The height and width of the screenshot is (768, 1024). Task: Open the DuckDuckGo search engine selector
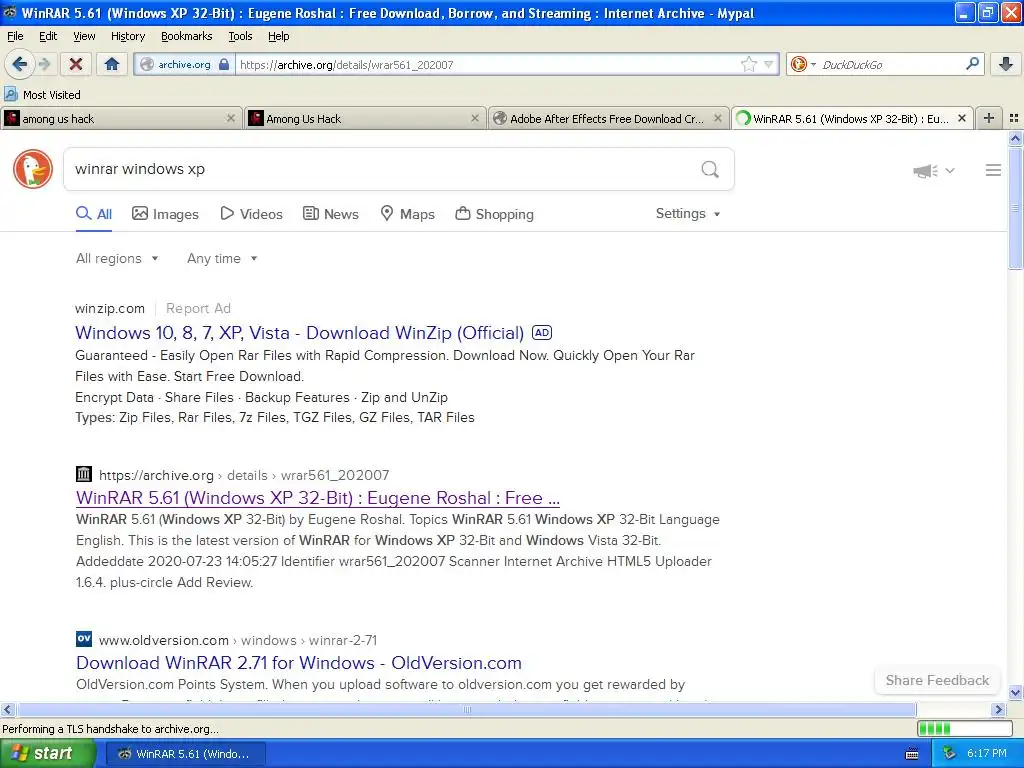click(803, 64)
